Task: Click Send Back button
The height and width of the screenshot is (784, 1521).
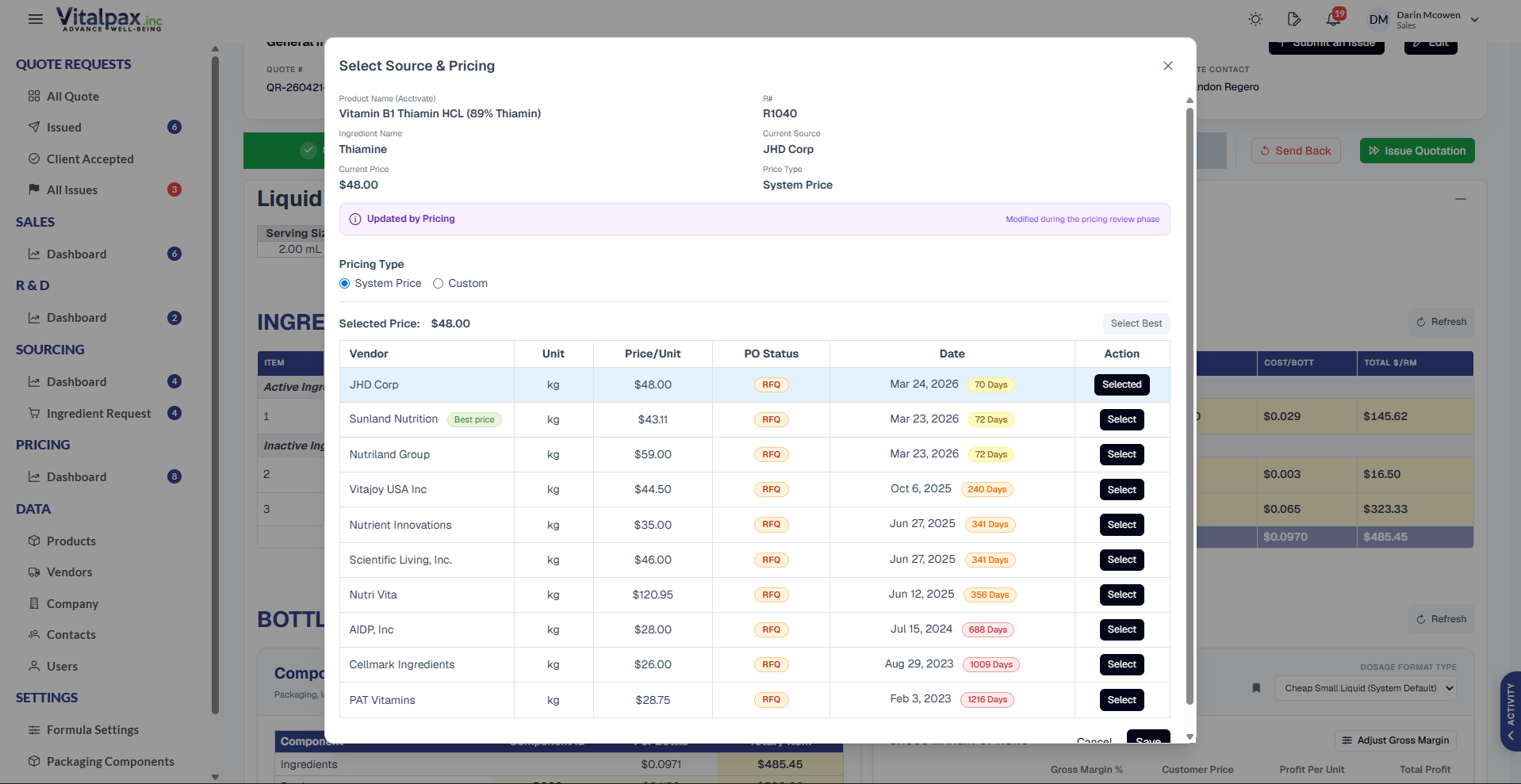Action: (x=1296, y=151)
